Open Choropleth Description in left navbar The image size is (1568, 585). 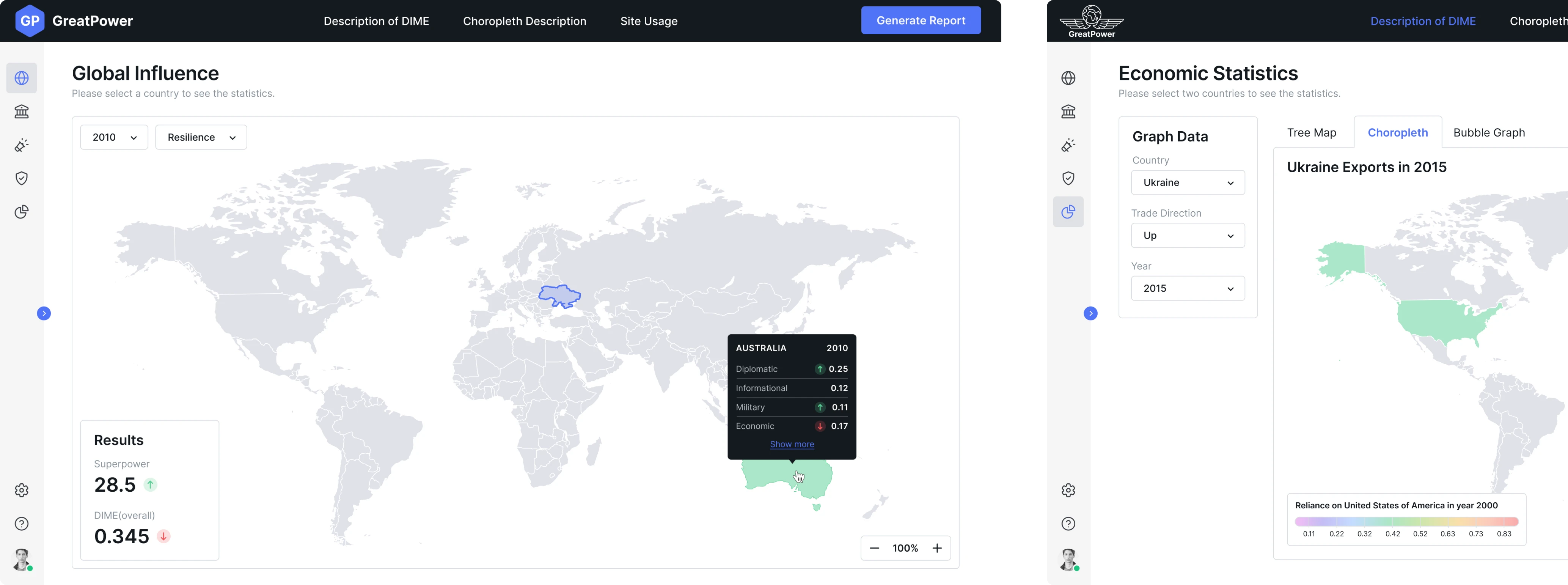pos(524,21)
